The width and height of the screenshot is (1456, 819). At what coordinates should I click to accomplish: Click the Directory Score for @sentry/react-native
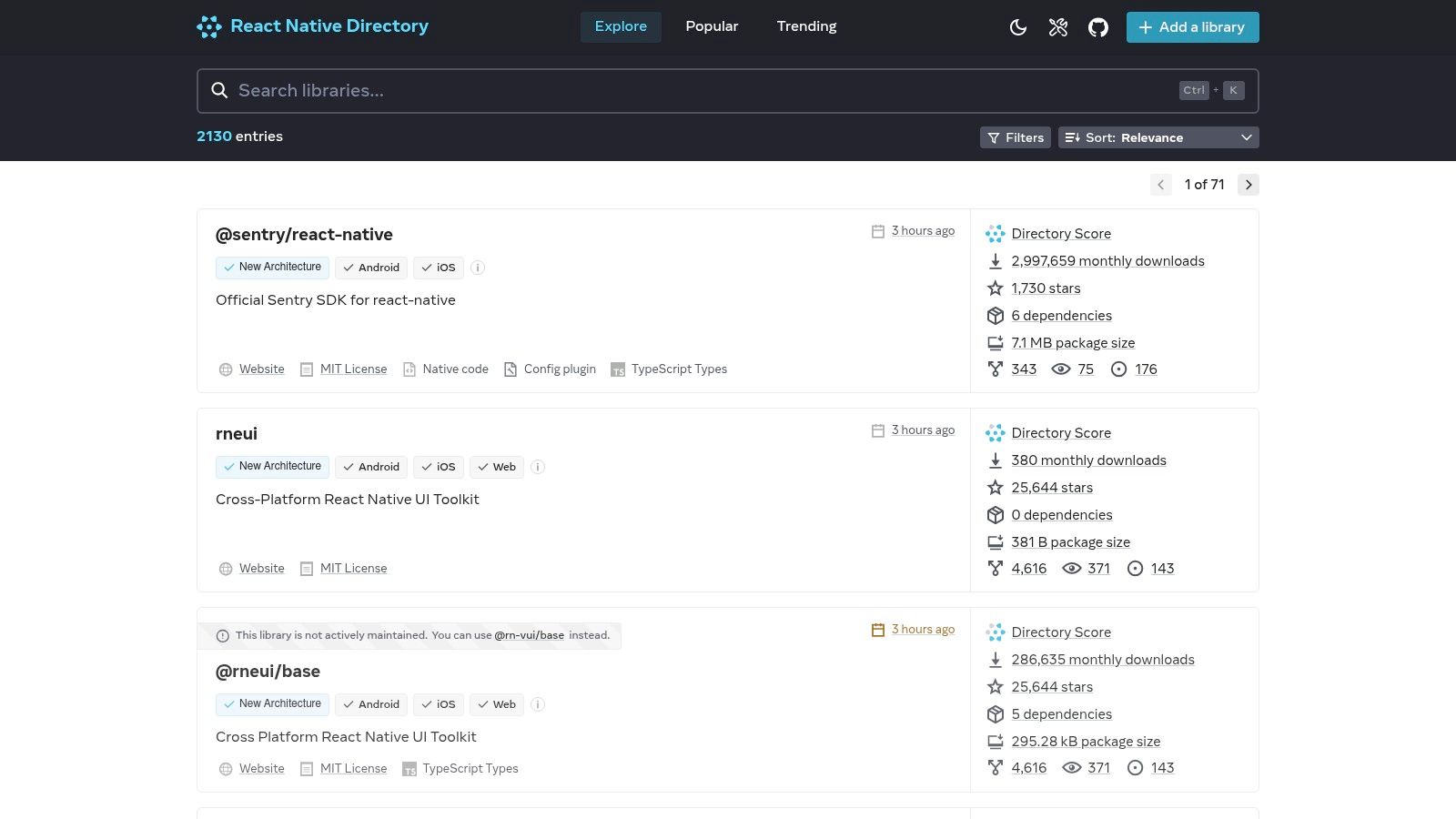pyautogui.click(x=1061, y=234)
